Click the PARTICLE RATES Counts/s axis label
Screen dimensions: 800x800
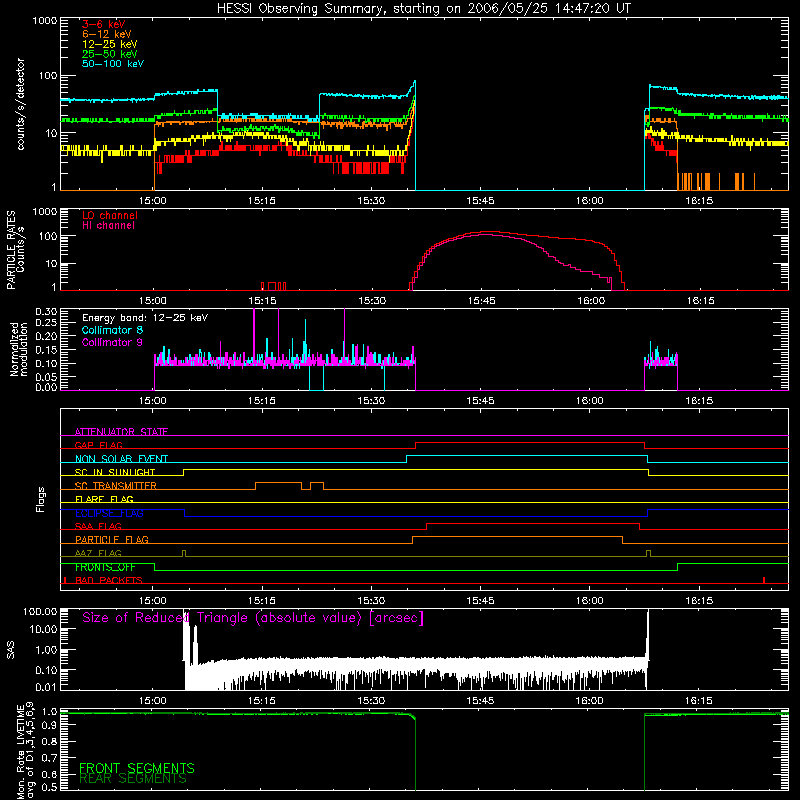[15, 249]
